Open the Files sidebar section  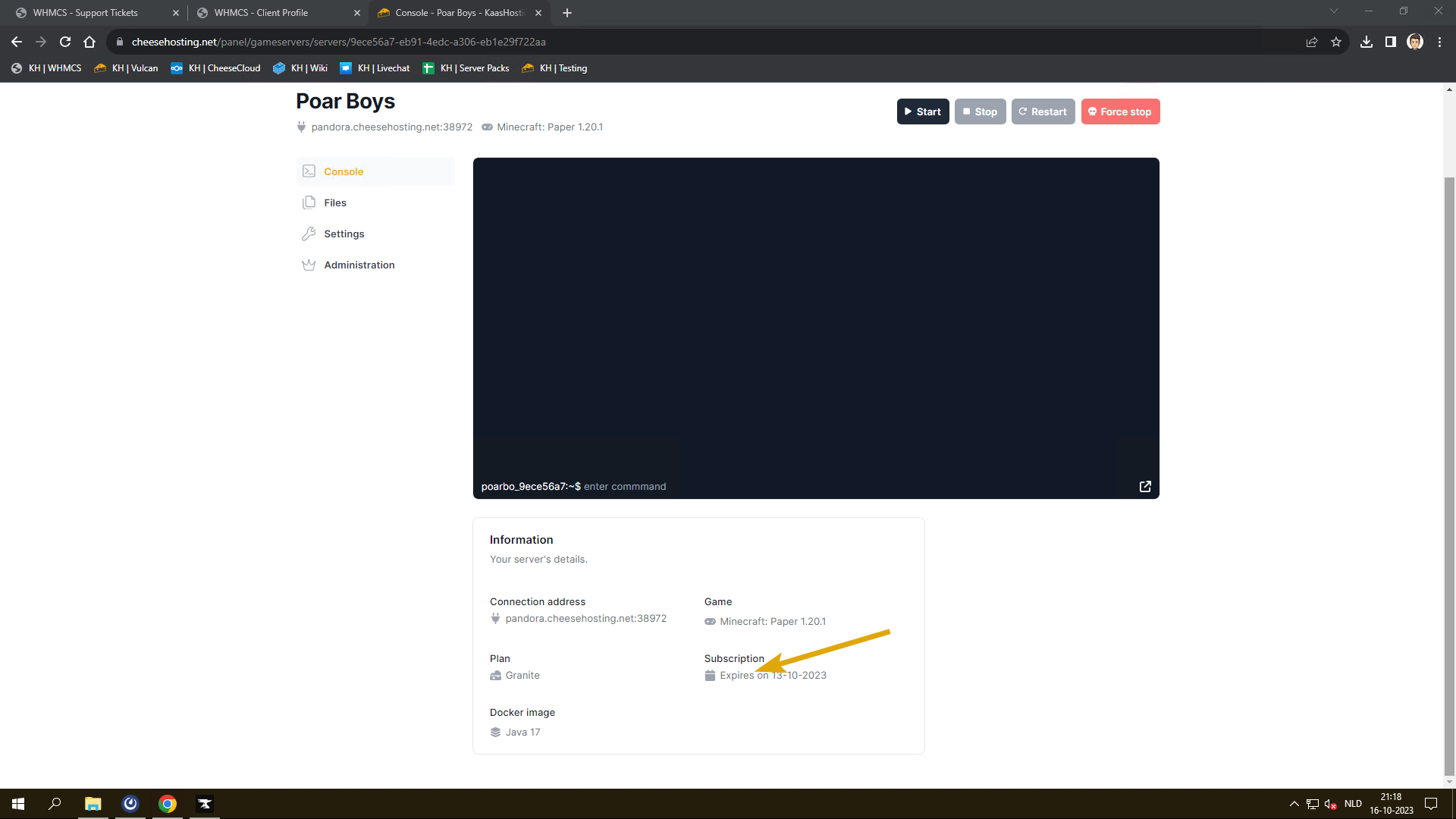tap(334, 202)
